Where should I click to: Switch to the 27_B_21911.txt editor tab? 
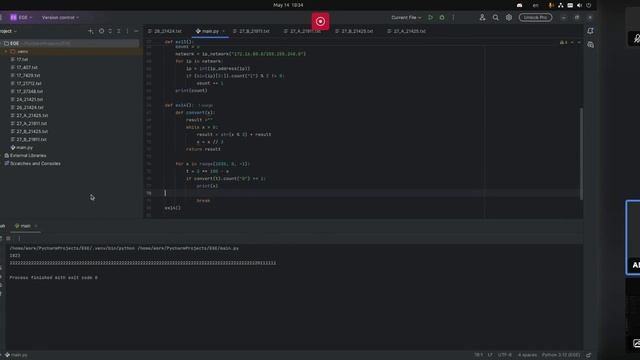pyautogui.click(x=251, y=31)
